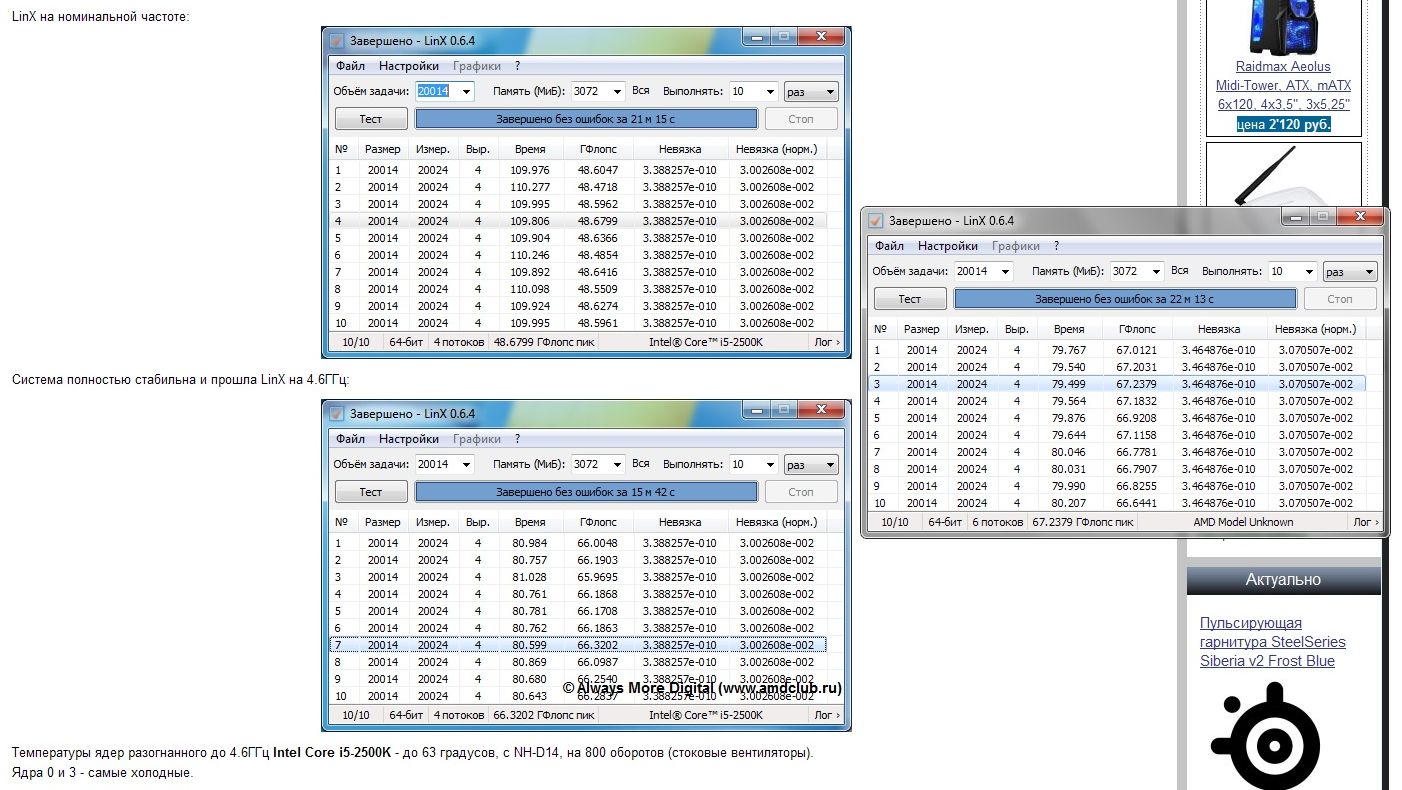Click highlighted Объём задачи field in the 21 м window
The height and width of the screenshot is (790, 1402).
point(445,91)
